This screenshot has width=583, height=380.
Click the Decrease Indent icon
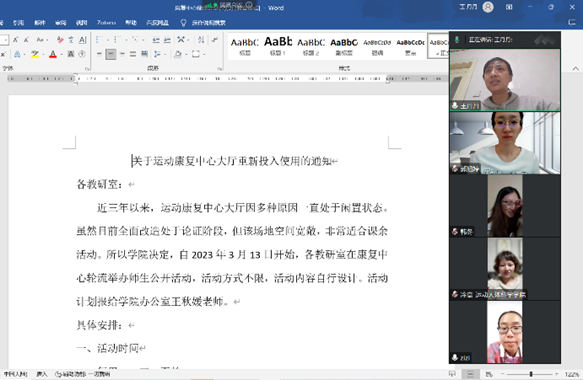[x=156, y=39]
